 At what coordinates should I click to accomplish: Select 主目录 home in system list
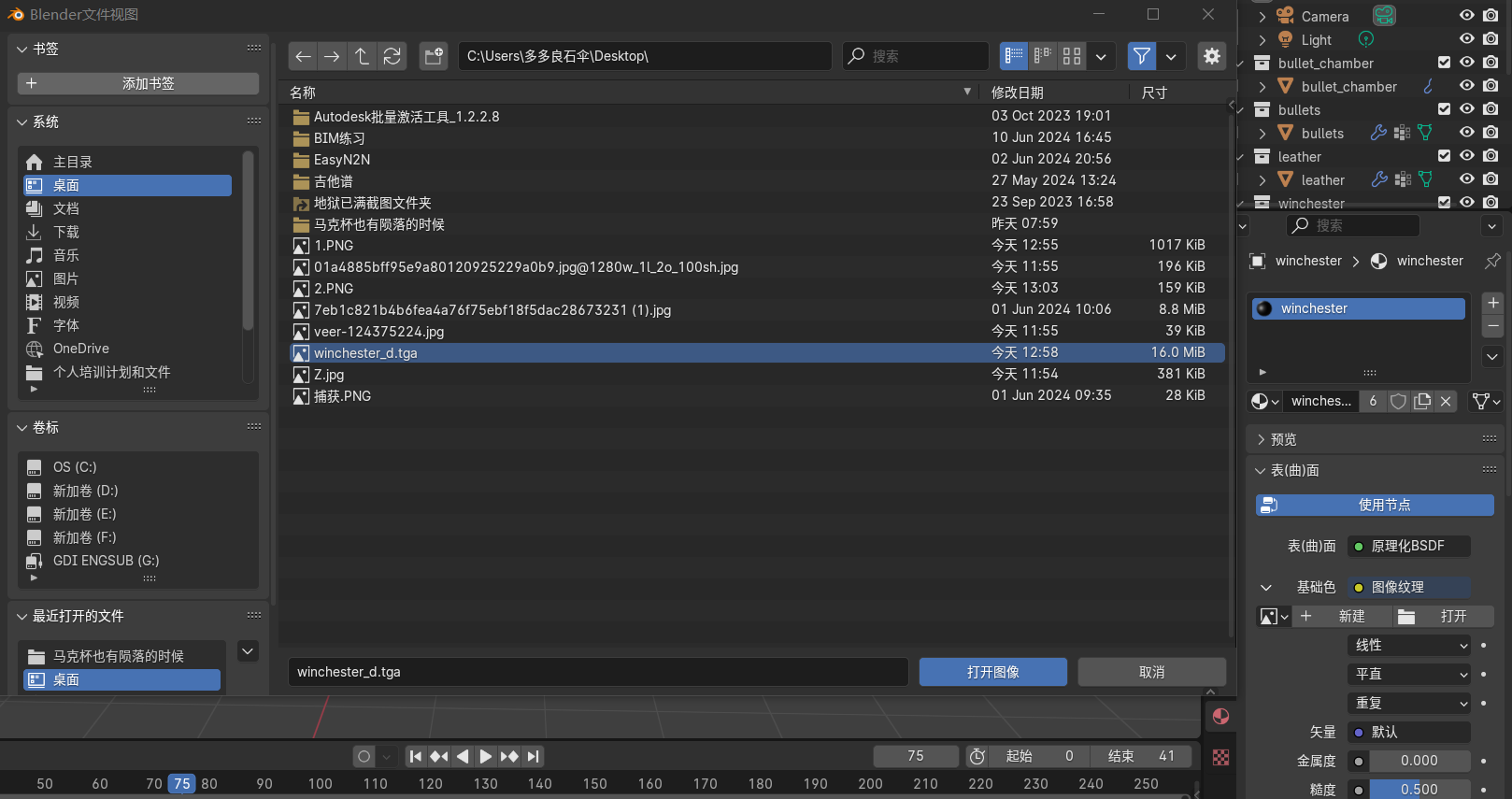coord(127,162)
